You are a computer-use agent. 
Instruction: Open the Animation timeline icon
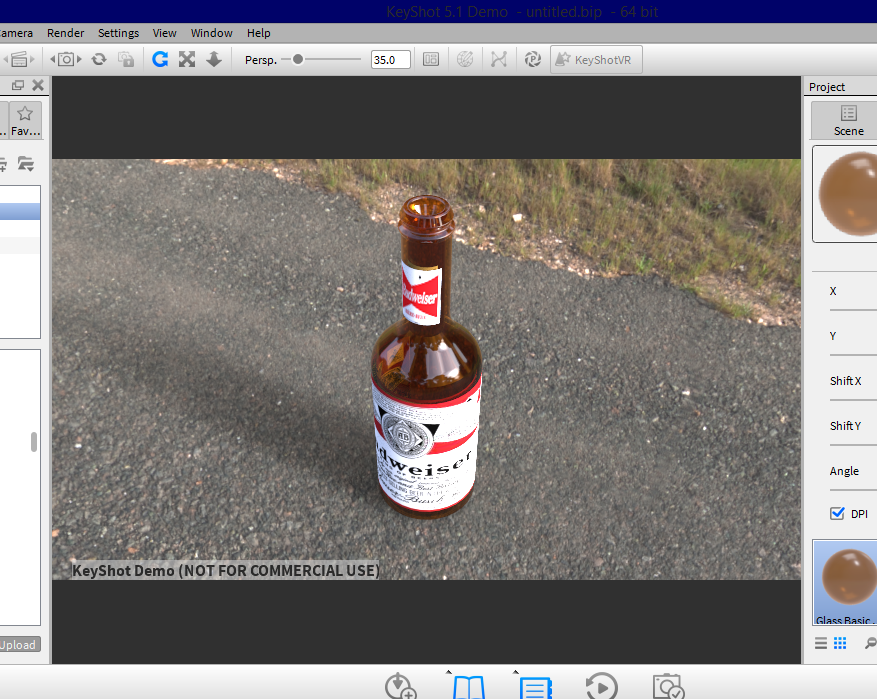click(x=602, y=686)
